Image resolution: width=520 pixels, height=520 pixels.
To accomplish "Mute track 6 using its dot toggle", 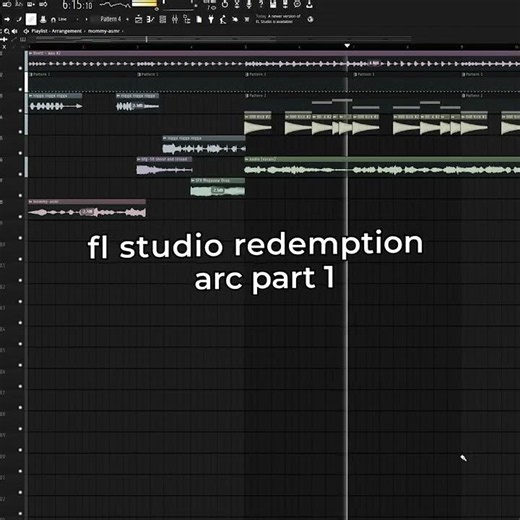I will (x=20, y=174).
